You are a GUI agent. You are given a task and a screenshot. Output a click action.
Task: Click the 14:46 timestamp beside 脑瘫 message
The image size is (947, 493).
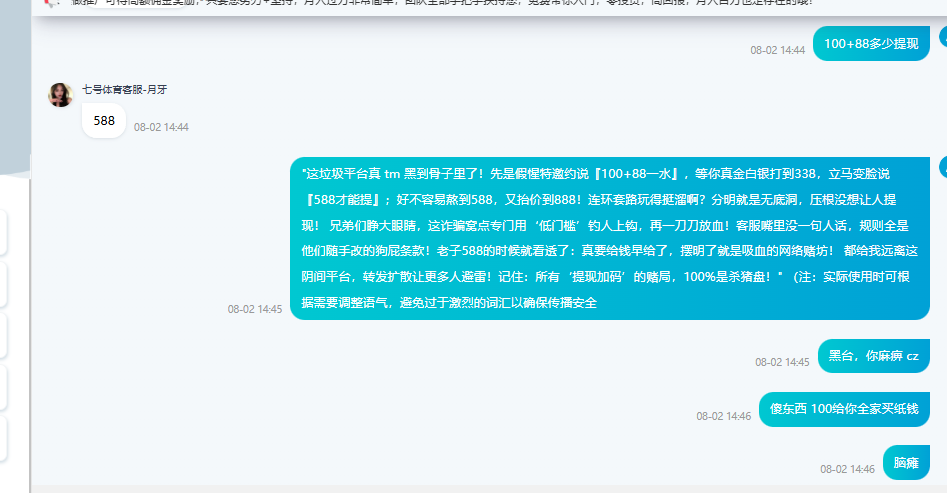[x=847, y=468]
